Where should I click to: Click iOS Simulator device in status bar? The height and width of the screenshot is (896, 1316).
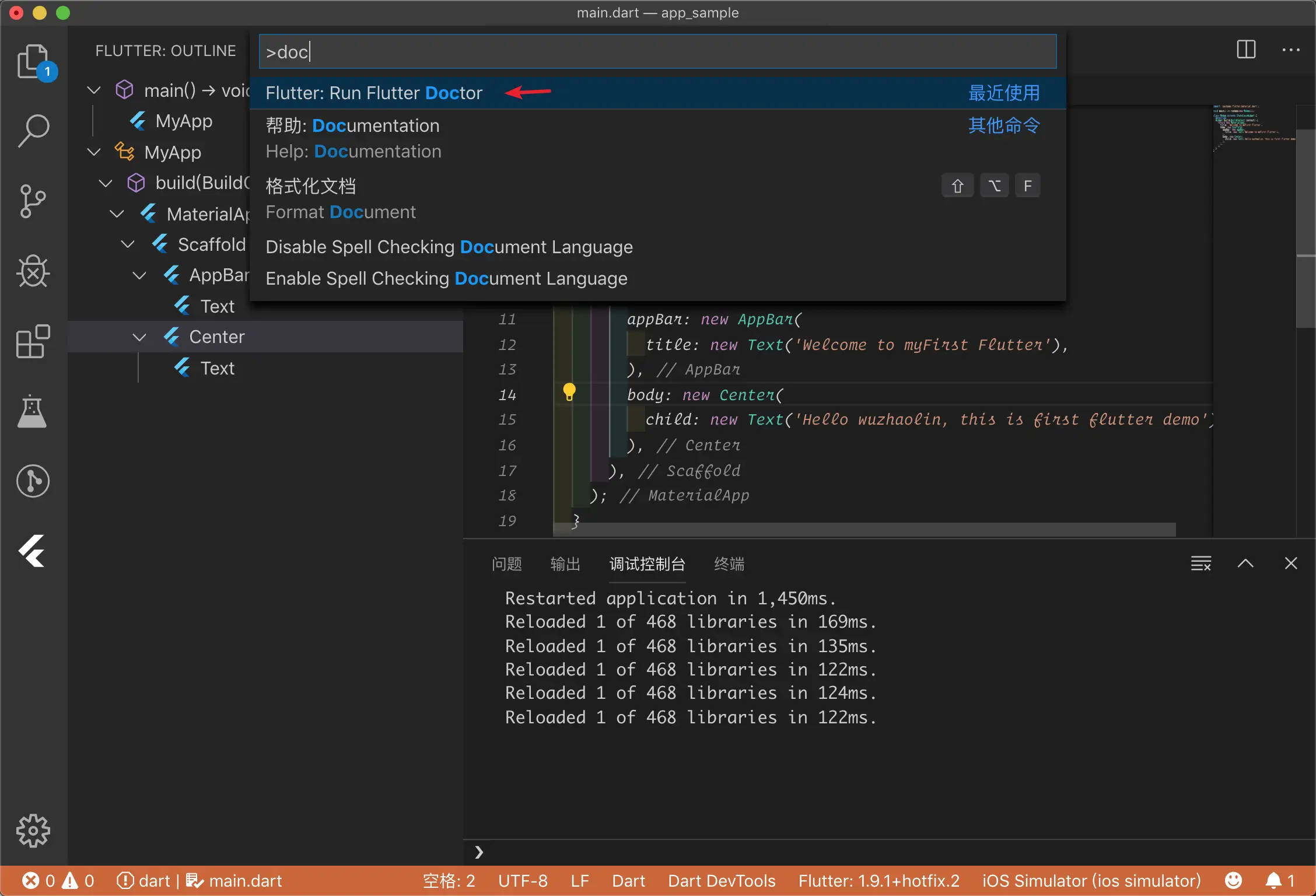[1091, 881]
